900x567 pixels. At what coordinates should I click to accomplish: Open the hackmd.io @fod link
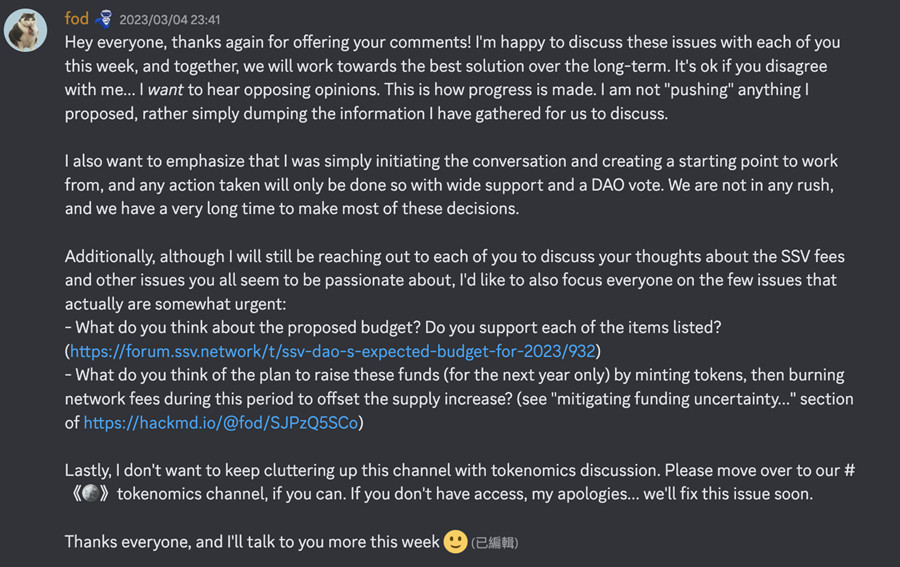click(x=220, y=423)
